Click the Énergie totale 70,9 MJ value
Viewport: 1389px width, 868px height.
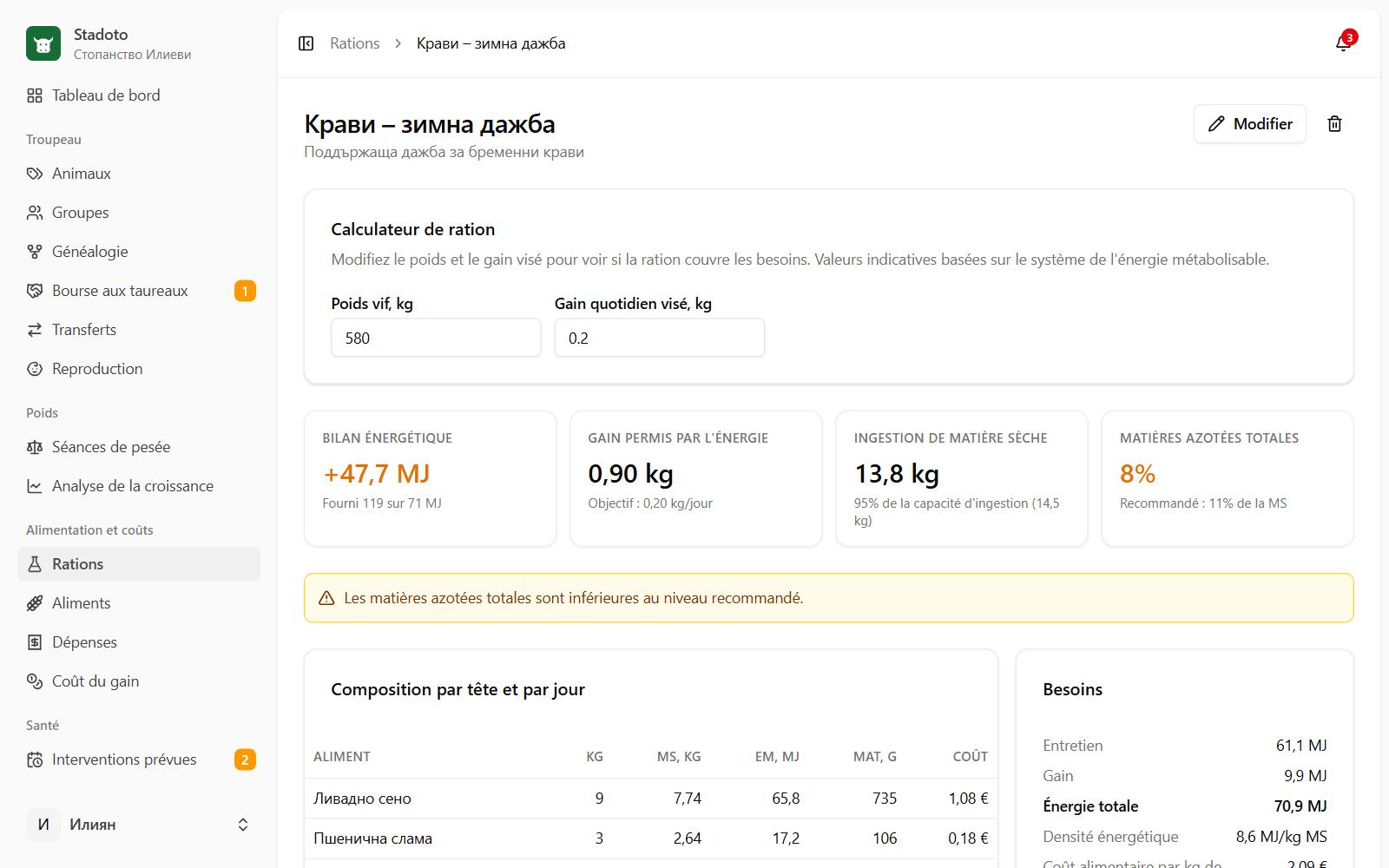click(x=1300, y=806)
